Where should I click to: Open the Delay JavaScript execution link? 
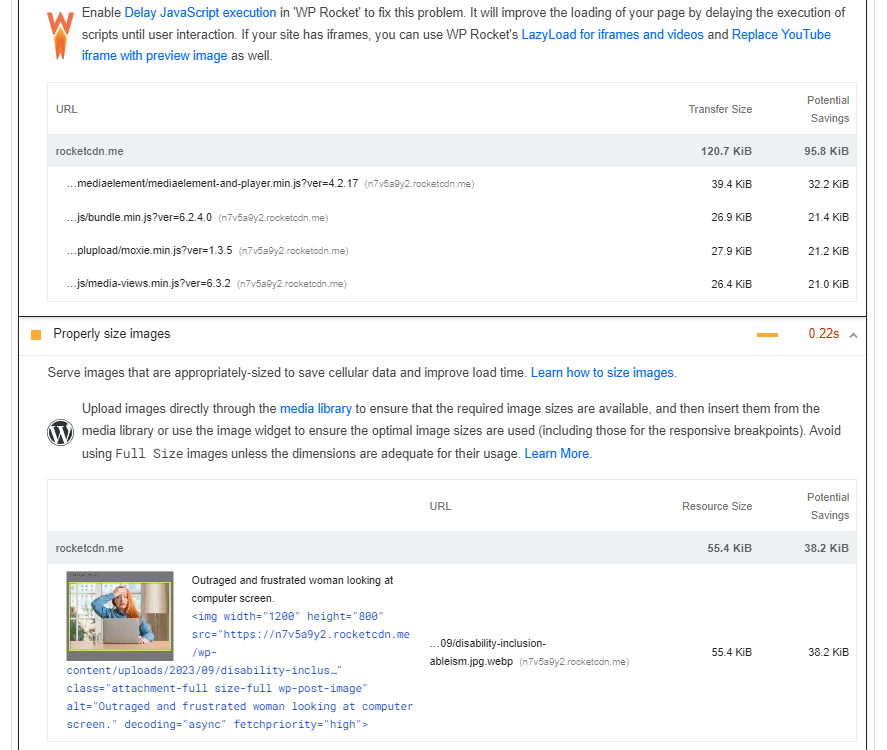200,13
